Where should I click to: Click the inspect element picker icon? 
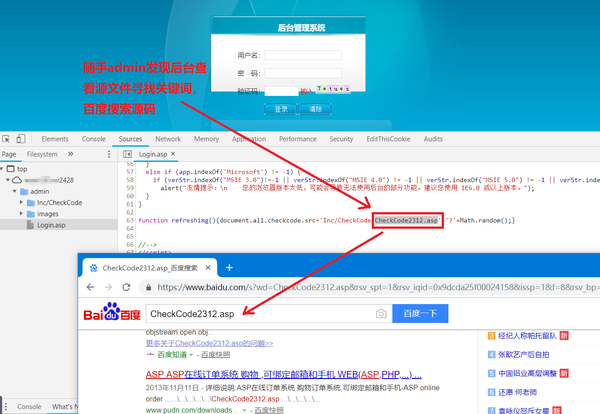(6, 139)
